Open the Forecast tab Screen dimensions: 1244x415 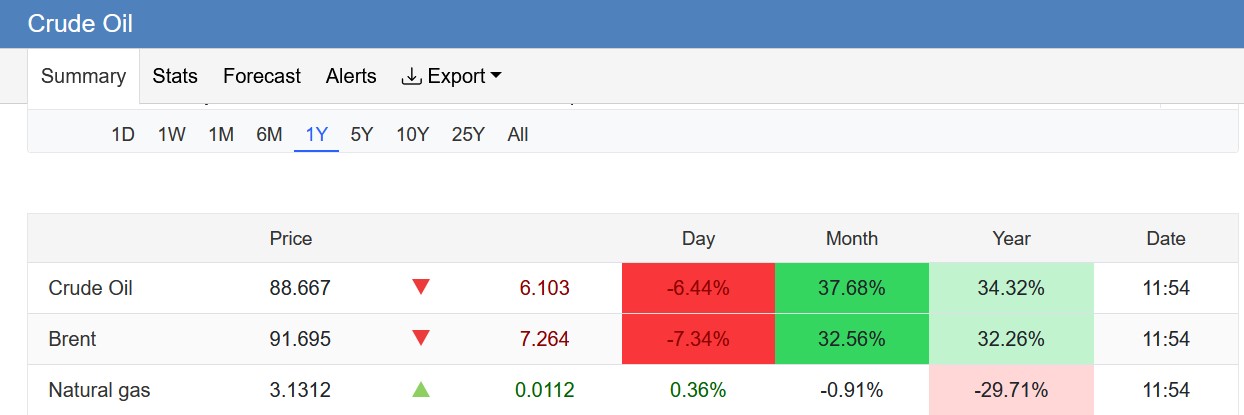coord(262,76)
